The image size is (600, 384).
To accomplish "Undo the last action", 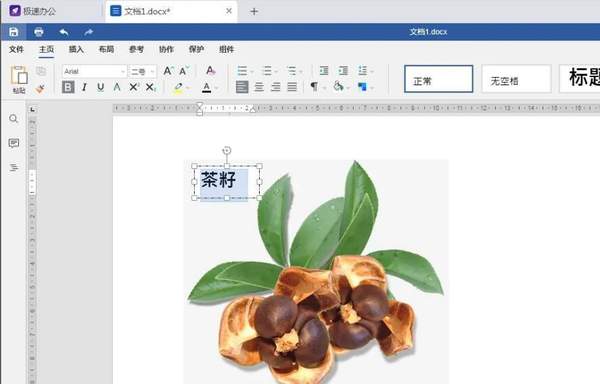I will coord(64,32).
